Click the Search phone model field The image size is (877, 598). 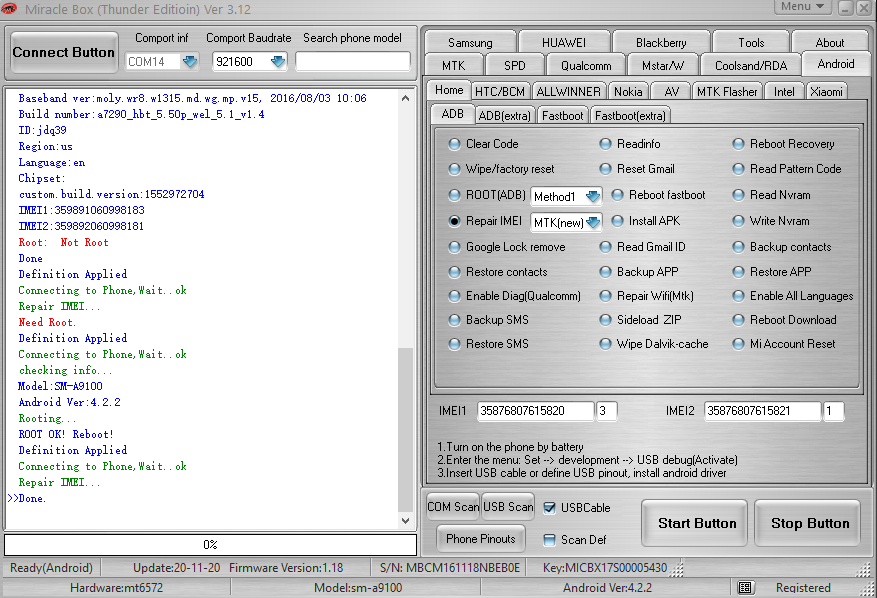(352, 61)
